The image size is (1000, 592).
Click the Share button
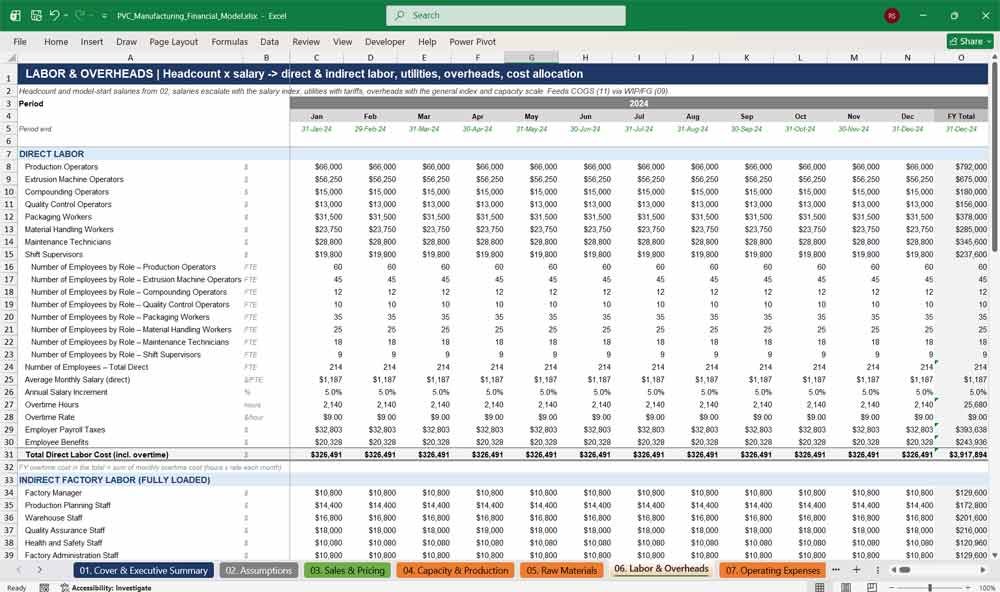pyautogui.click(x=970, y=41)
